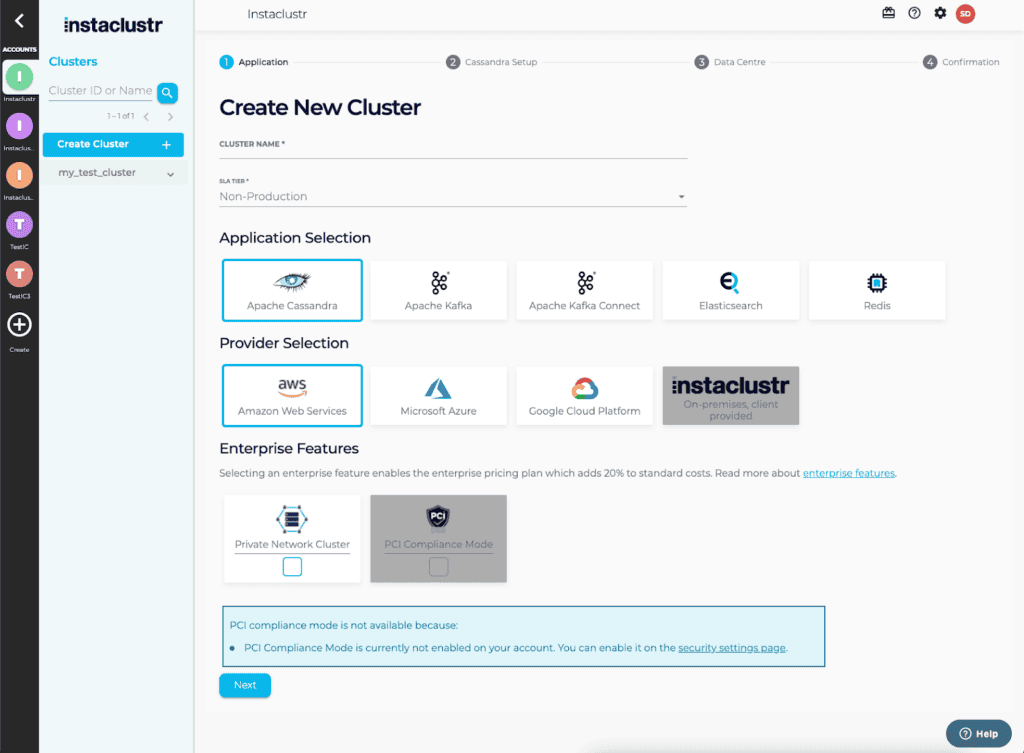Click the cluster search magnifier icon
The height and width of the screenshot is (753, 1024).
(x=167, y=91)
